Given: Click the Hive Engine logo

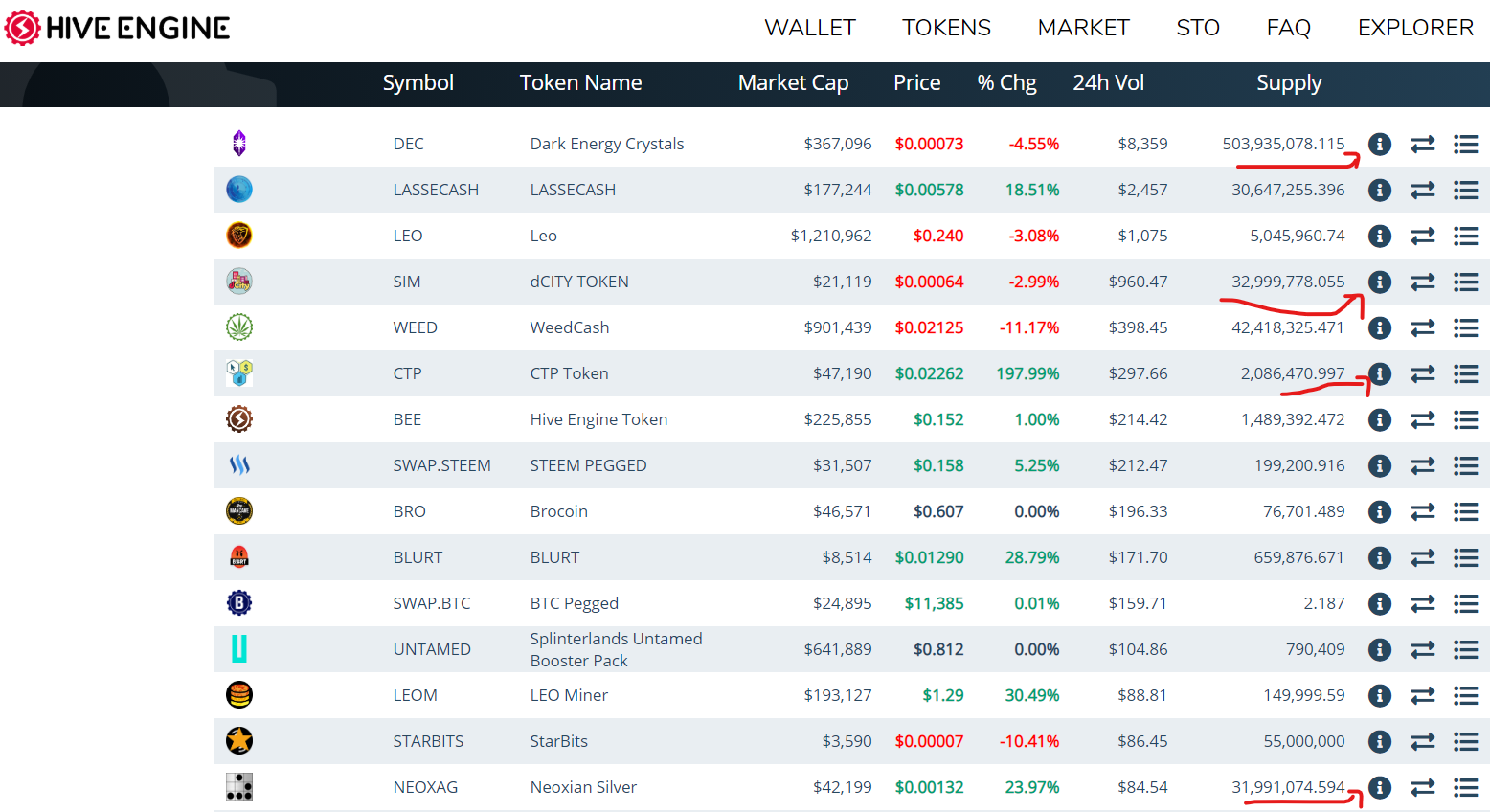Looking at the screenshot, I should click(117, 28).
